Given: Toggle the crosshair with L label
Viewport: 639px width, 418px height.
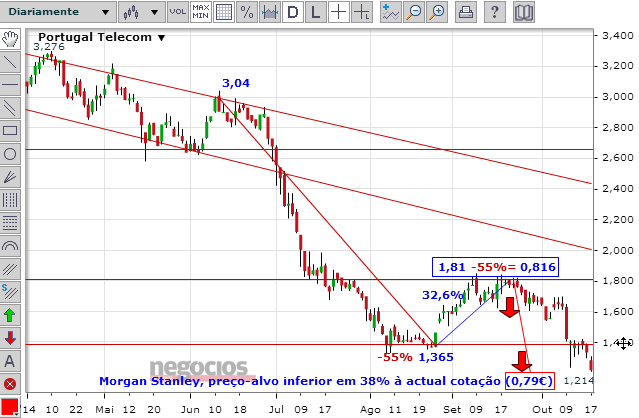Looking at the screenshot, I should click(x=361, y=12).
